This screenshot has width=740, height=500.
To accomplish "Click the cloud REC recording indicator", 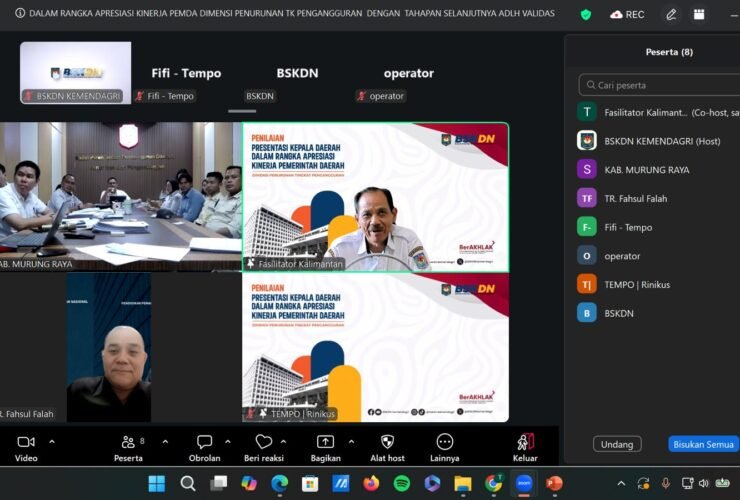I will 627,14.
